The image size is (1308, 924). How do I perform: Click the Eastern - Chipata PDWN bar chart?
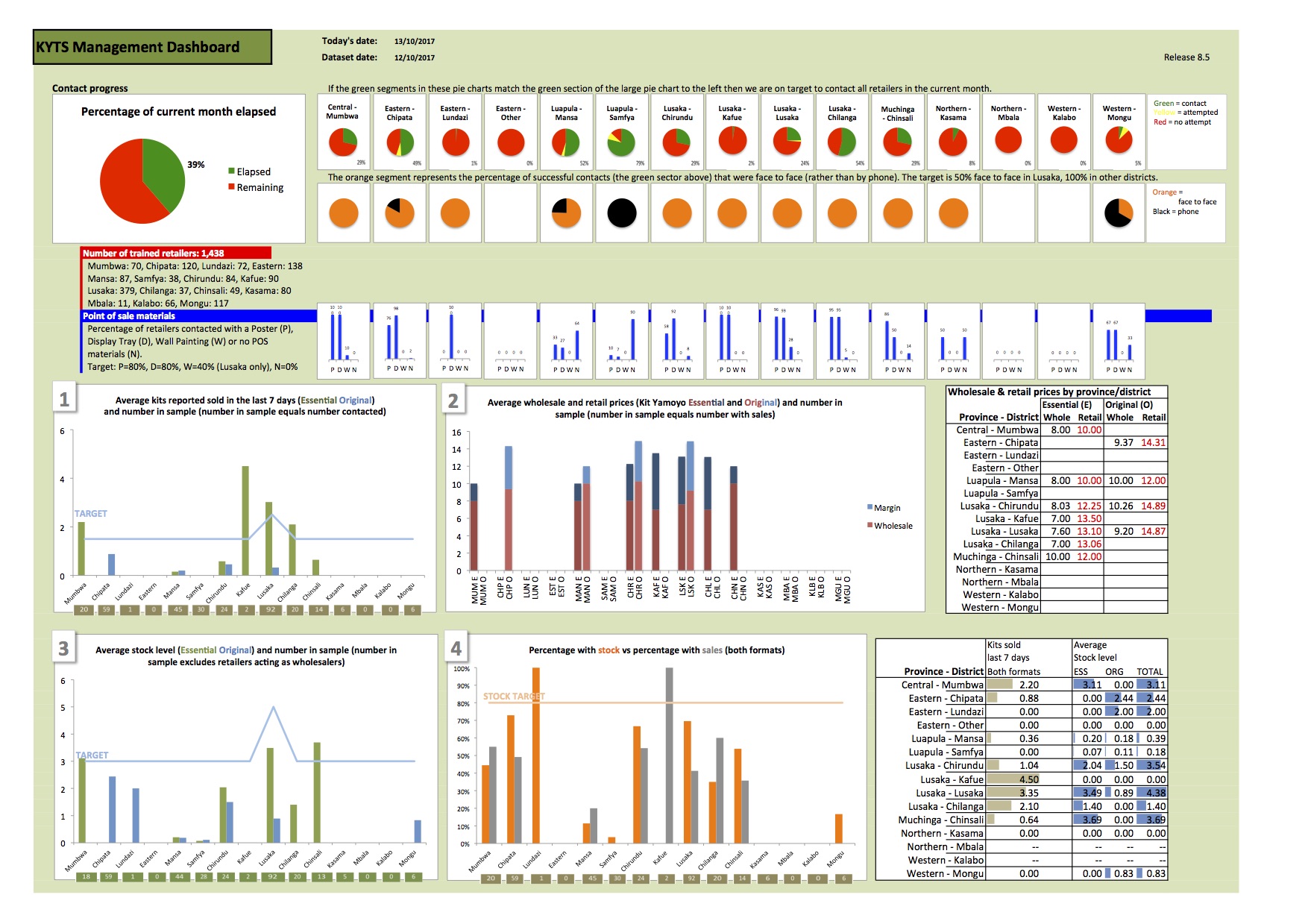tap(400, 340)
